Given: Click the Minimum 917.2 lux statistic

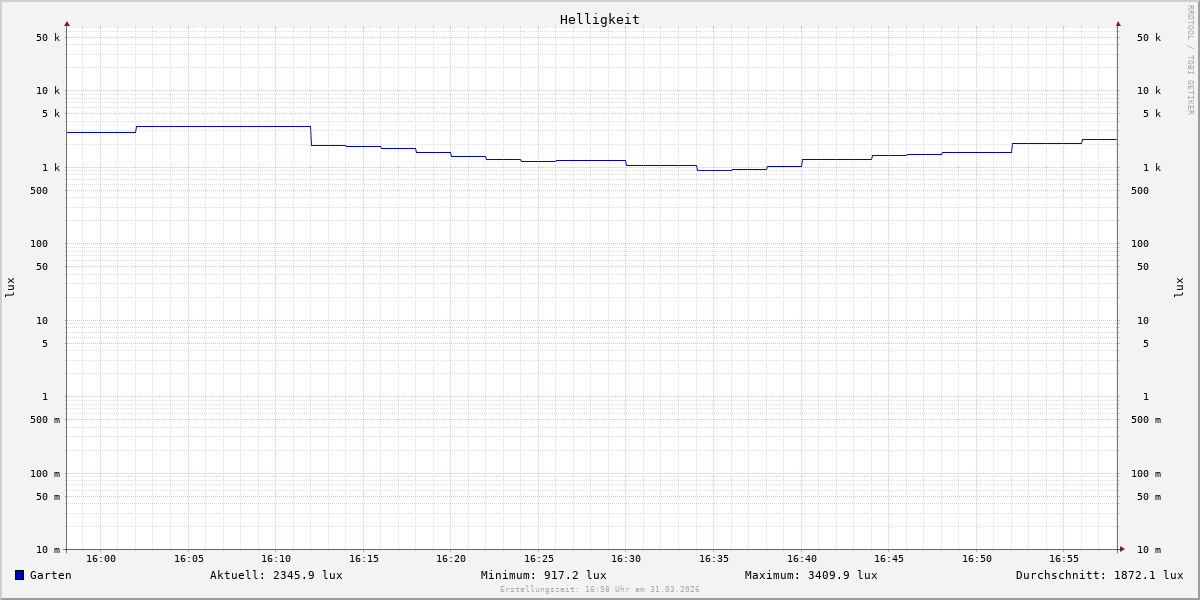Looking at the screenshot, I should 543,575.
